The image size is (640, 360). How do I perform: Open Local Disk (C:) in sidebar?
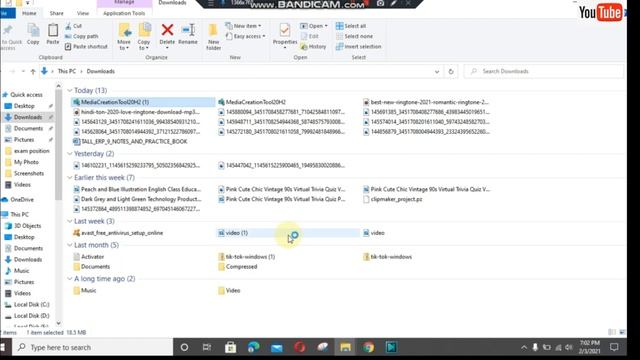(27, 304)
